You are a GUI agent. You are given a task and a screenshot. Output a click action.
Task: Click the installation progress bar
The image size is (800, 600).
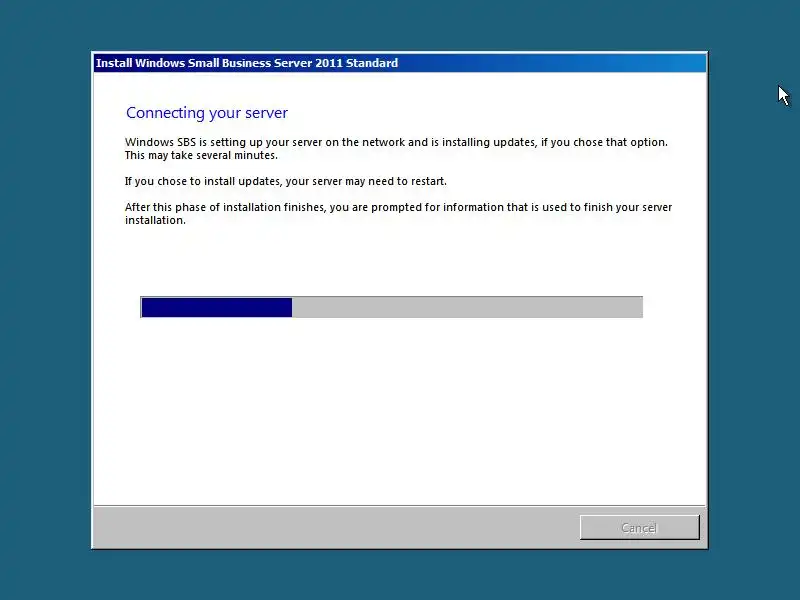pos(391,307)
